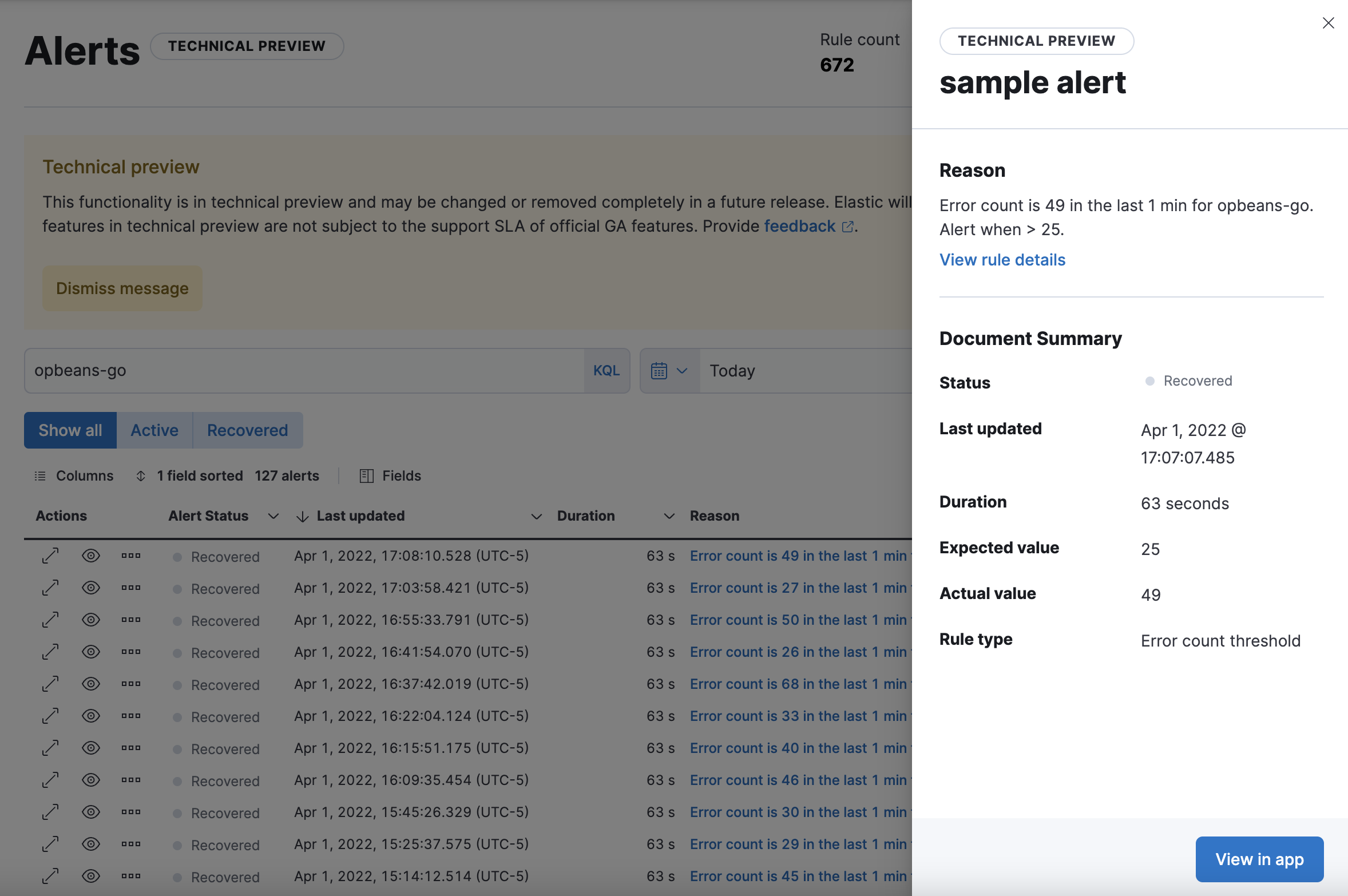This screenshot has height=896, width=1348.
Task: Toggle Show all alerts view
Action: [70, 429]
